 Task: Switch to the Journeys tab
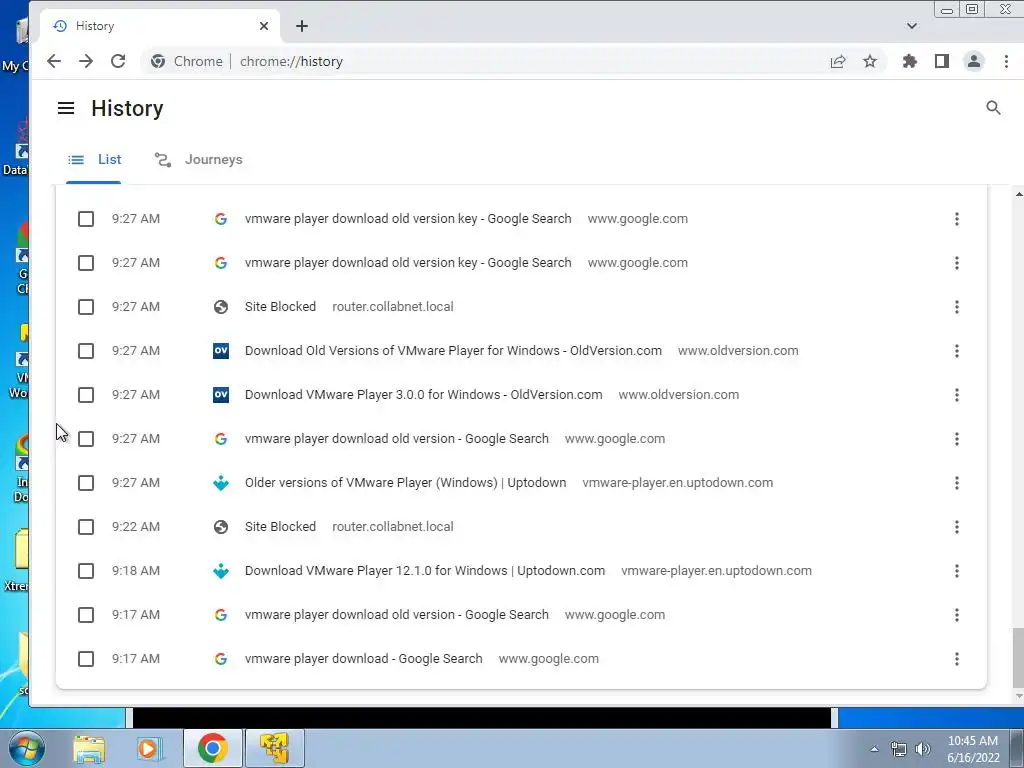[x=199, y=159]
